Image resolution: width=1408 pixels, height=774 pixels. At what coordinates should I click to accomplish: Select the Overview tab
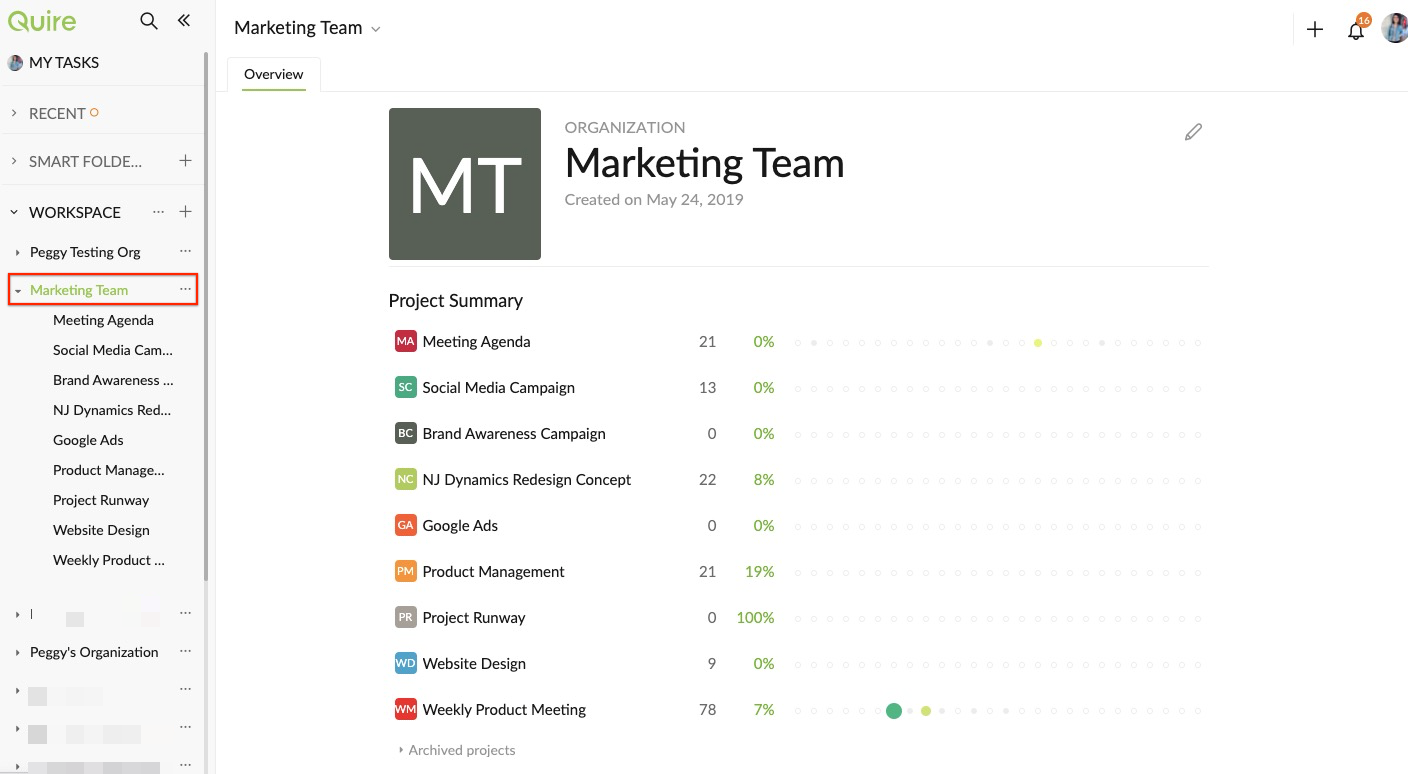click(273, 74)
